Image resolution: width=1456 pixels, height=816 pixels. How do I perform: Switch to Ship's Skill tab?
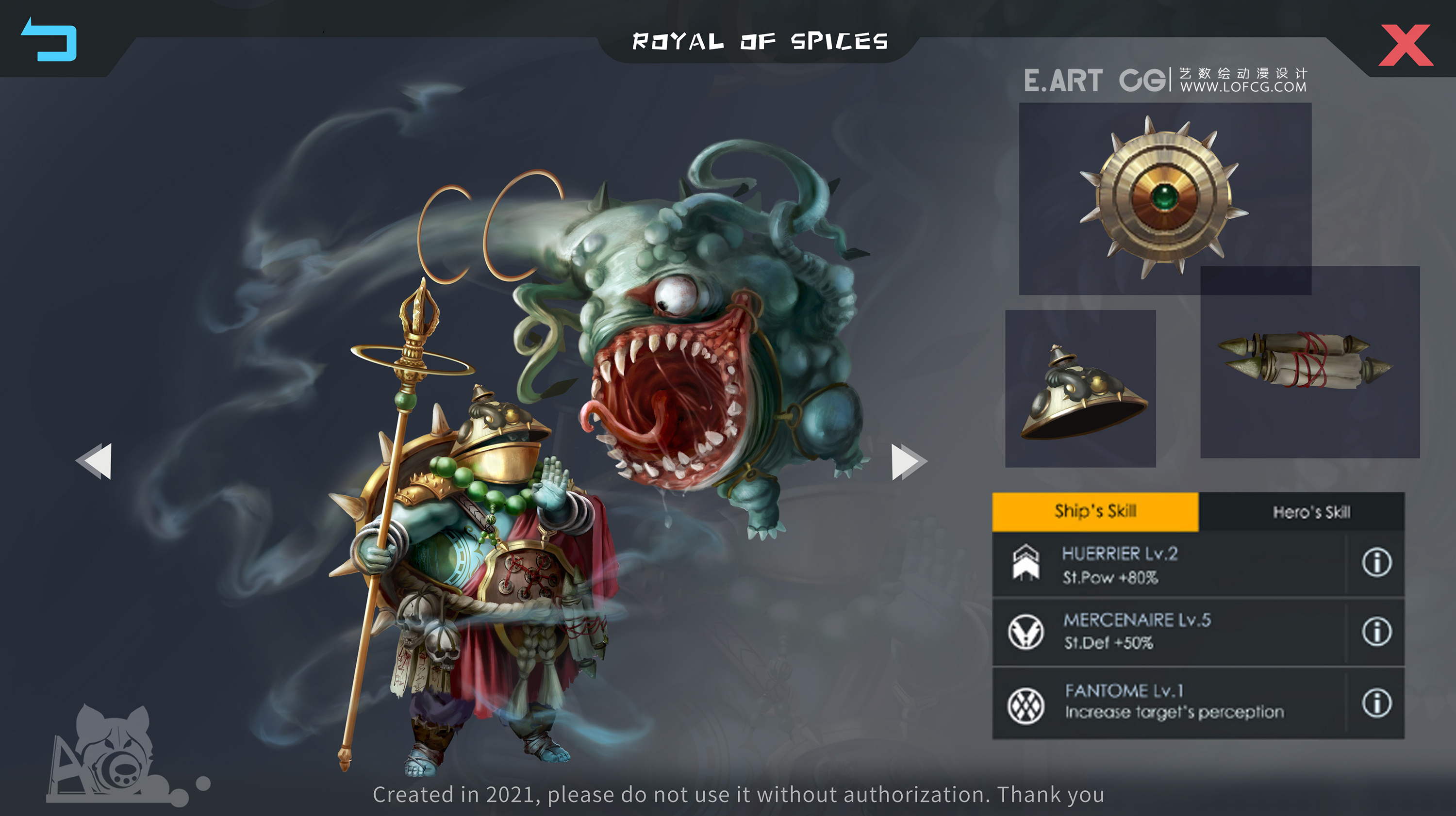click(x=1095, y=512)
